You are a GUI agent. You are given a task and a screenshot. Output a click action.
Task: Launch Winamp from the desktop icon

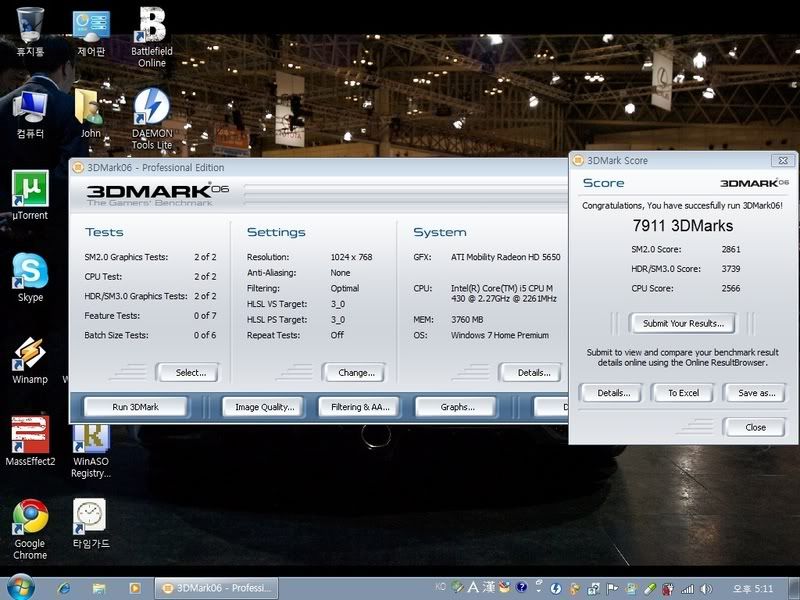(x=30, y=353)
